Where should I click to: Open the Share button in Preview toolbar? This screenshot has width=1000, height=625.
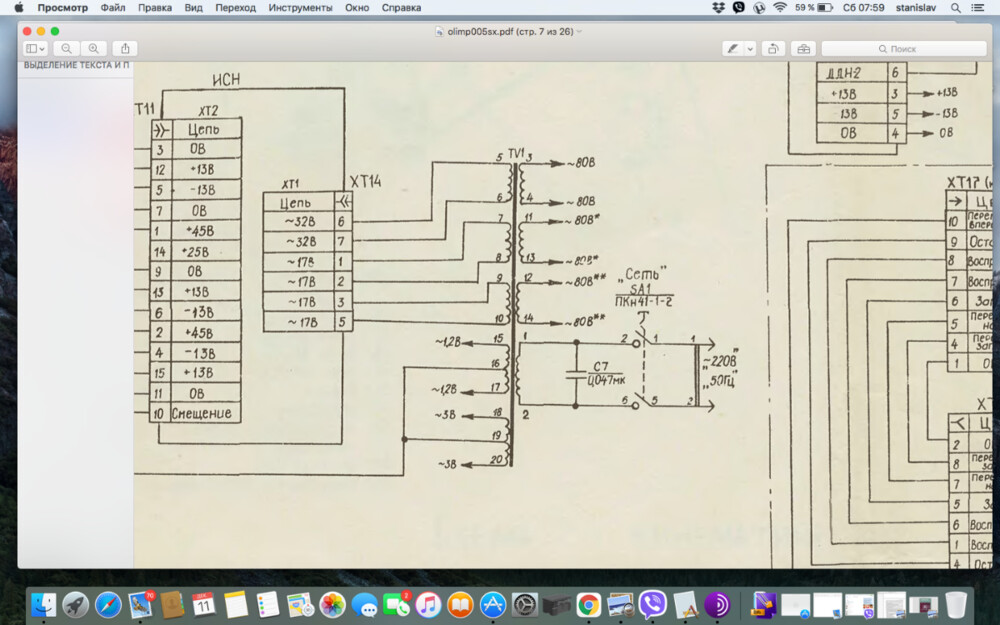[125, 48]
